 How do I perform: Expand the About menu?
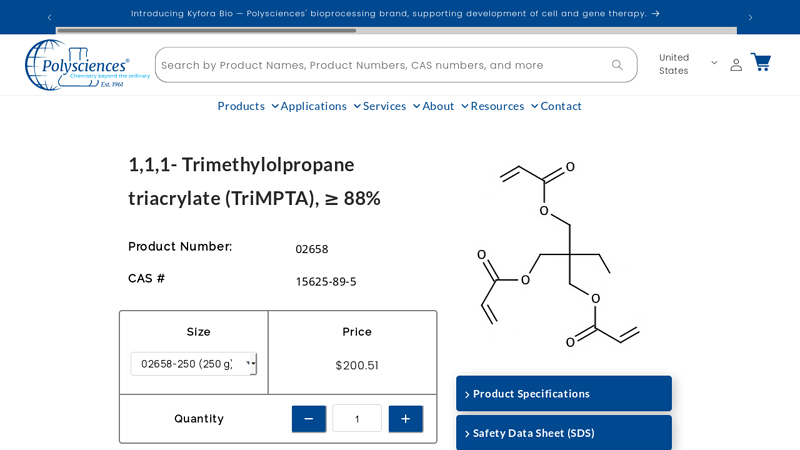(x=444, y=106)
